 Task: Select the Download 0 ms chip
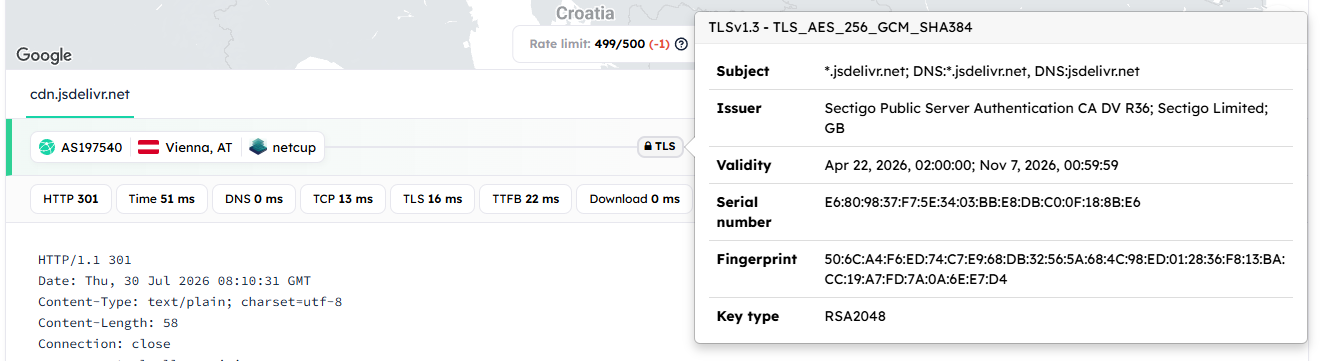(634, 199)
